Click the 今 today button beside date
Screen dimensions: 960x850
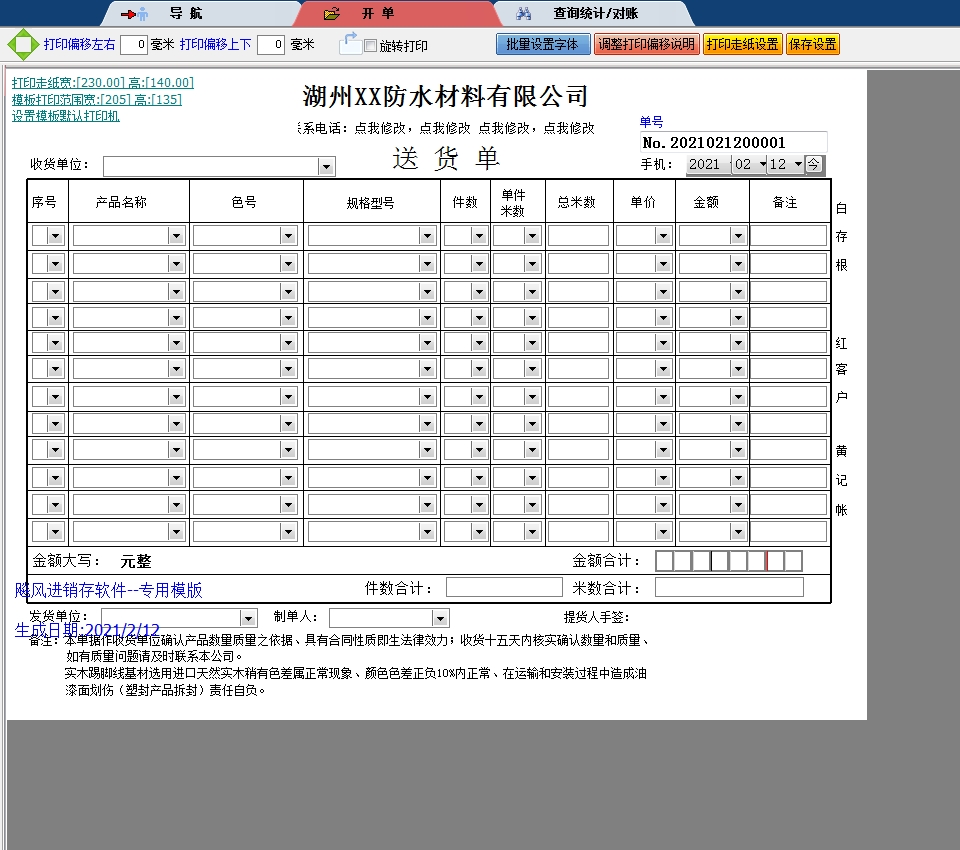coord(814,164)
